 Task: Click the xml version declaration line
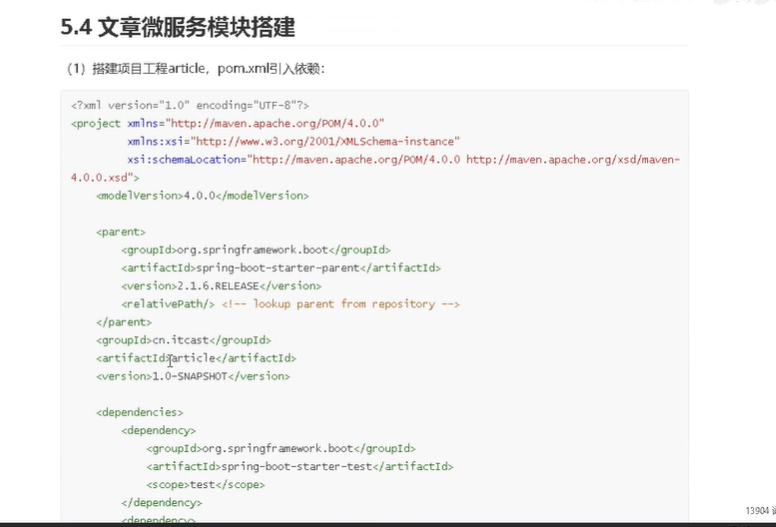click(x=190, y=105)
